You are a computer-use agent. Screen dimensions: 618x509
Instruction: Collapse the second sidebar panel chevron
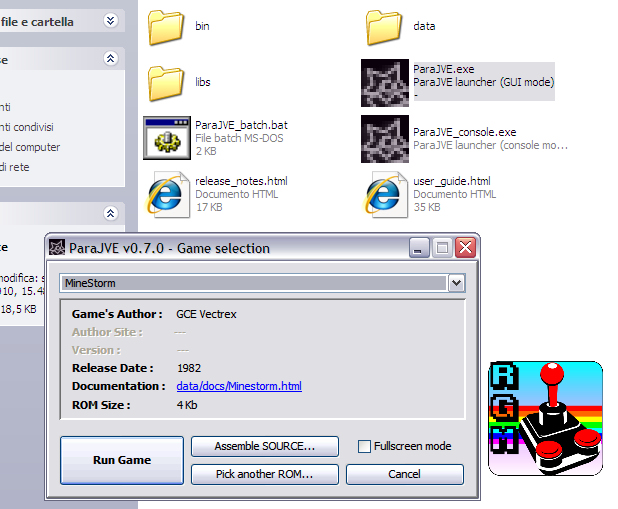pos(110,58)
